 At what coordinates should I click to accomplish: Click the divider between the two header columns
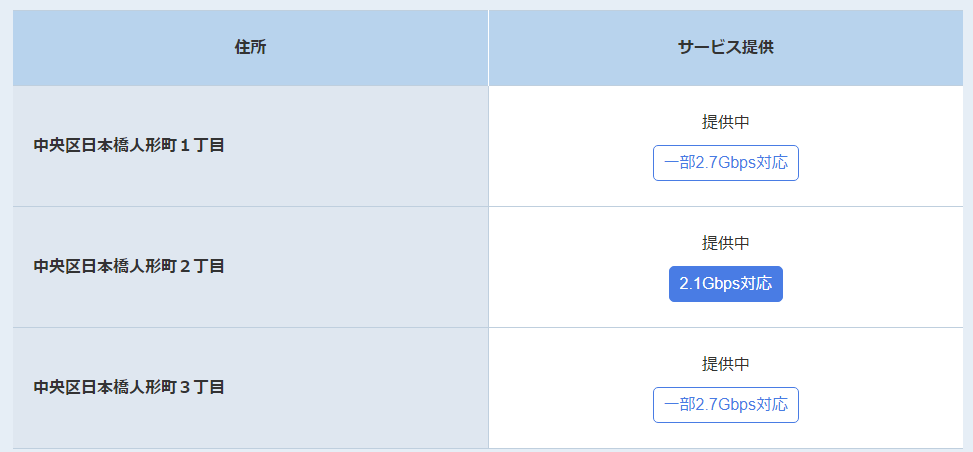tap(488, 48)
